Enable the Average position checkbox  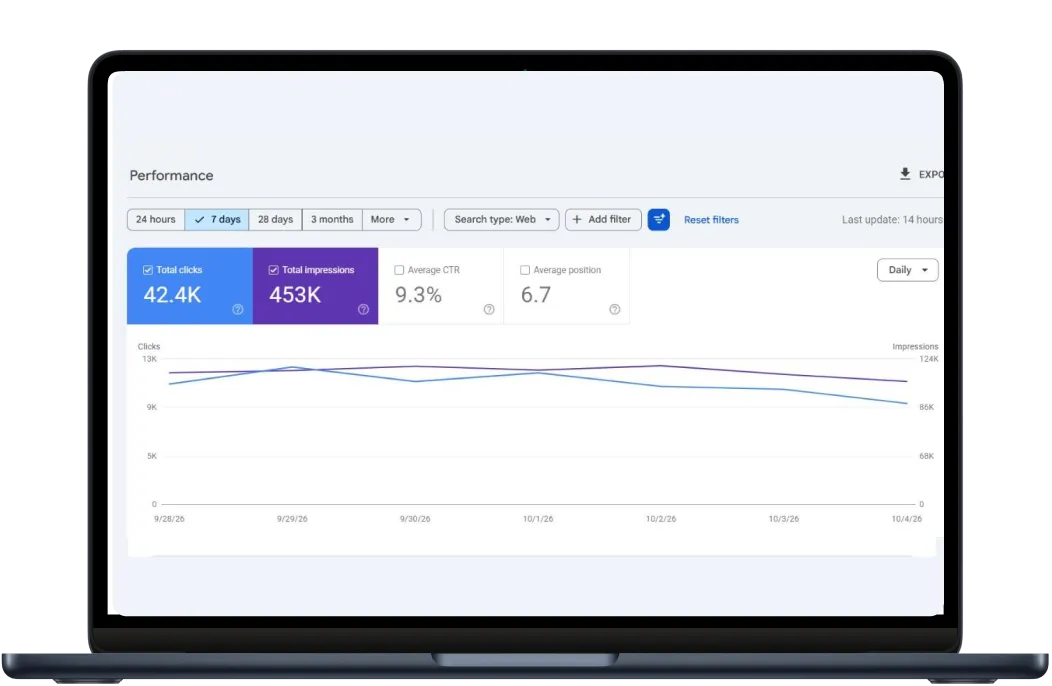tap(525, 270)
